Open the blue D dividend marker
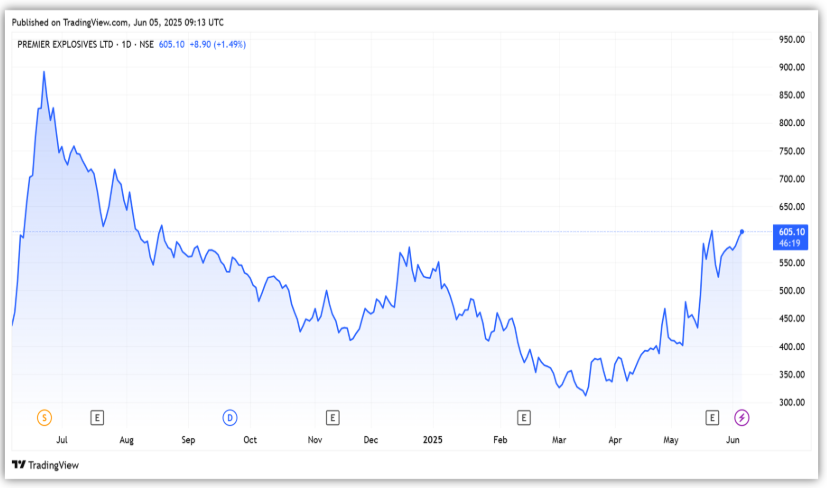Viewport: 827px width, 488px height. (x=230, y=416)
